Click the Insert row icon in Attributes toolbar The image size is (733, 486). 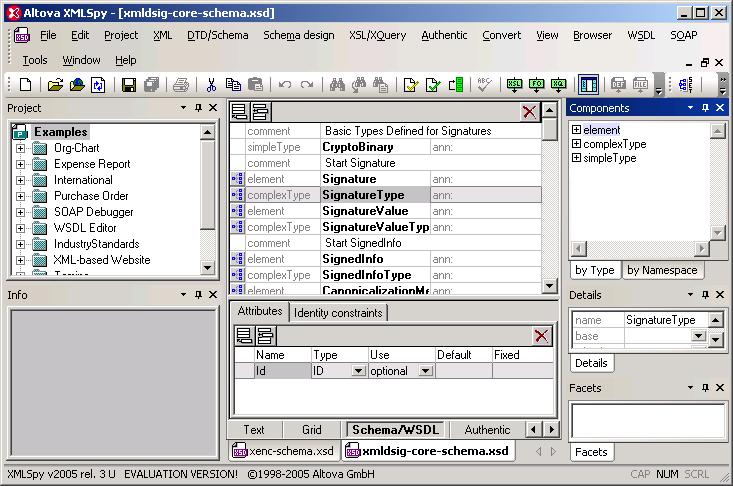[x=266, y=336]
